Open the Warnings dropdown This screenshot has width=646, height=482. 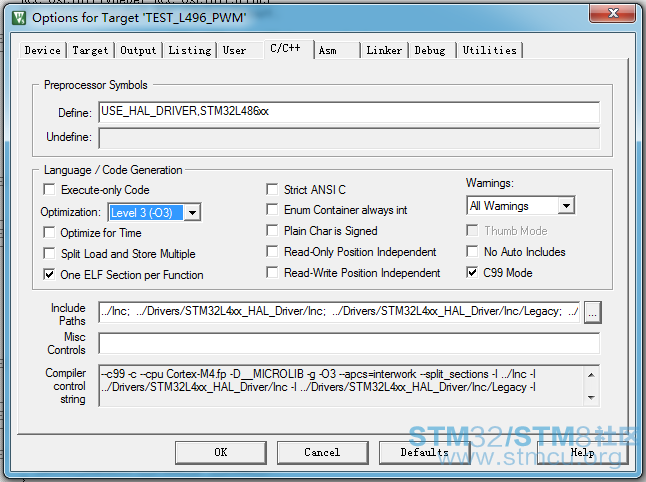pos(566,205)
